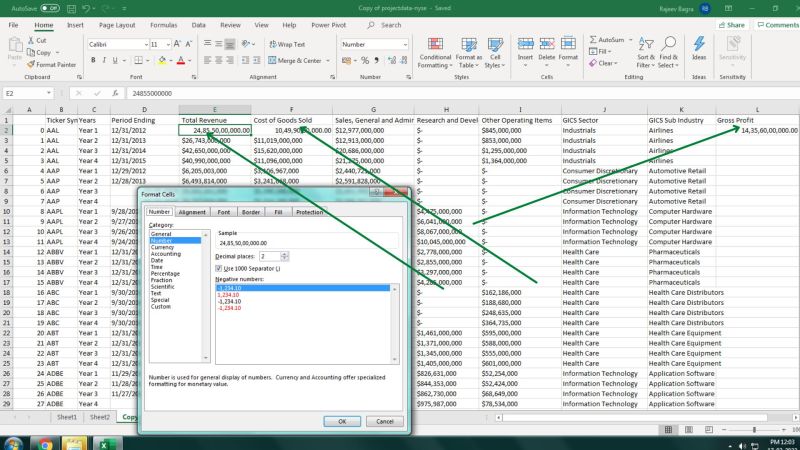800x450 pixels.
Task: Switch to Border tab in Format Cells
Action: click(251, 212)
